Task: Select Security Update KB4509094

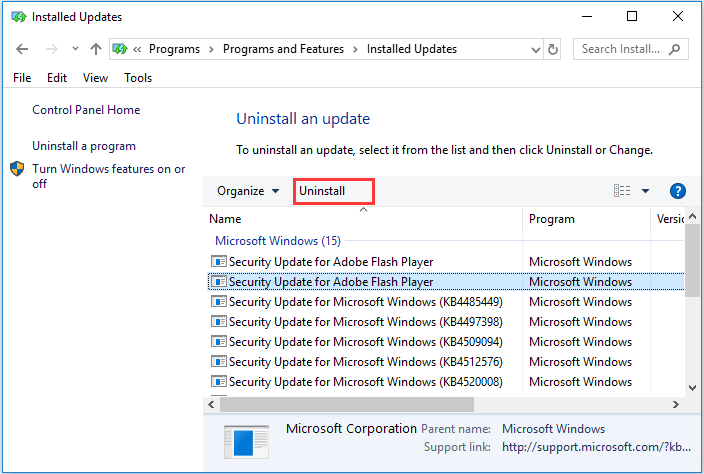Action: point(446,342)
